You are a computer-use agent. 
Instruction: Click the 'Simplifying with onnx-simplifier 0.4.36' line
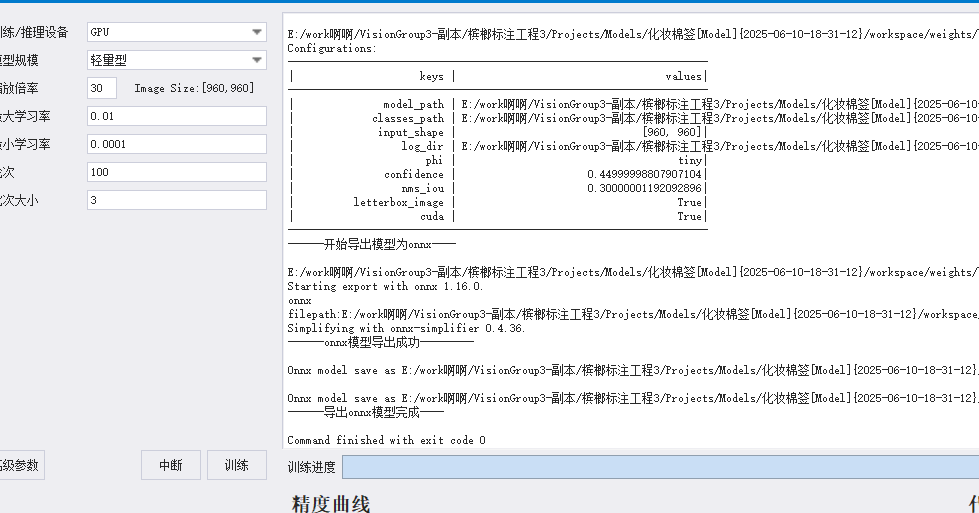(406, 328)
